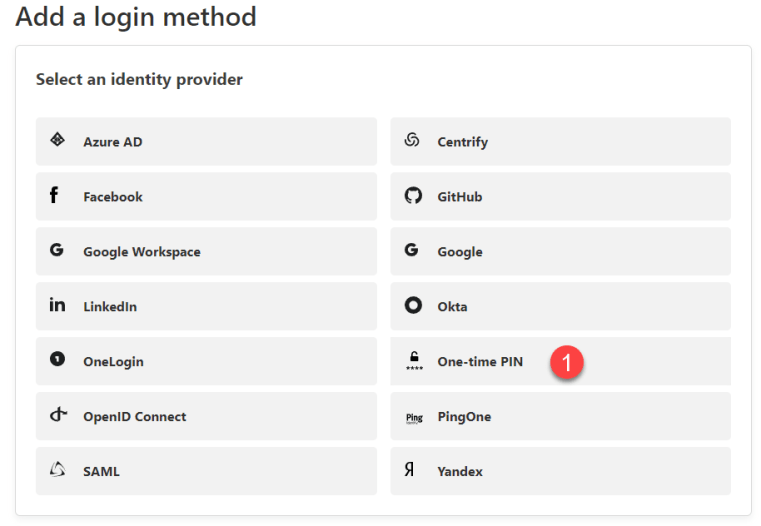Click the Azure AD diamond icon
Viewport: 761px width, 526px height.
(57, 140)
